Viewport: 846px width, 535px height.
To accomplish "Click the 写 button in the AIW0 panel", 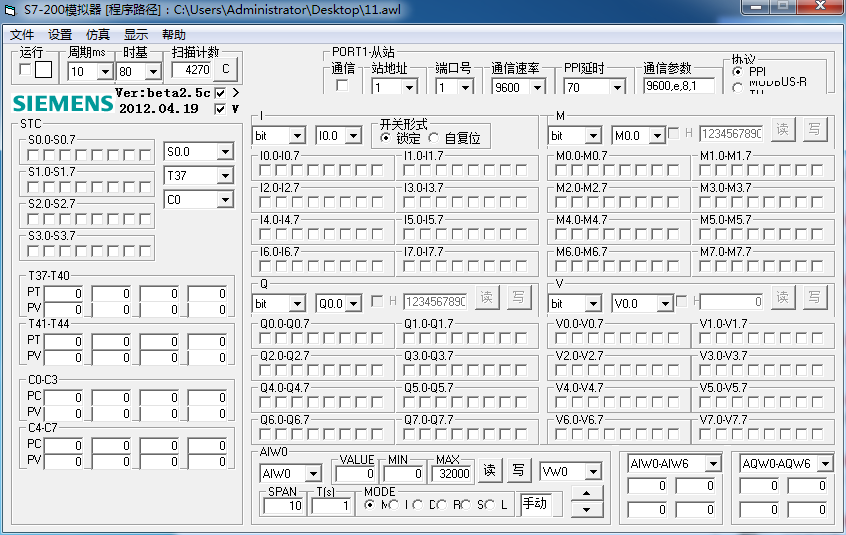I will 518,471.
